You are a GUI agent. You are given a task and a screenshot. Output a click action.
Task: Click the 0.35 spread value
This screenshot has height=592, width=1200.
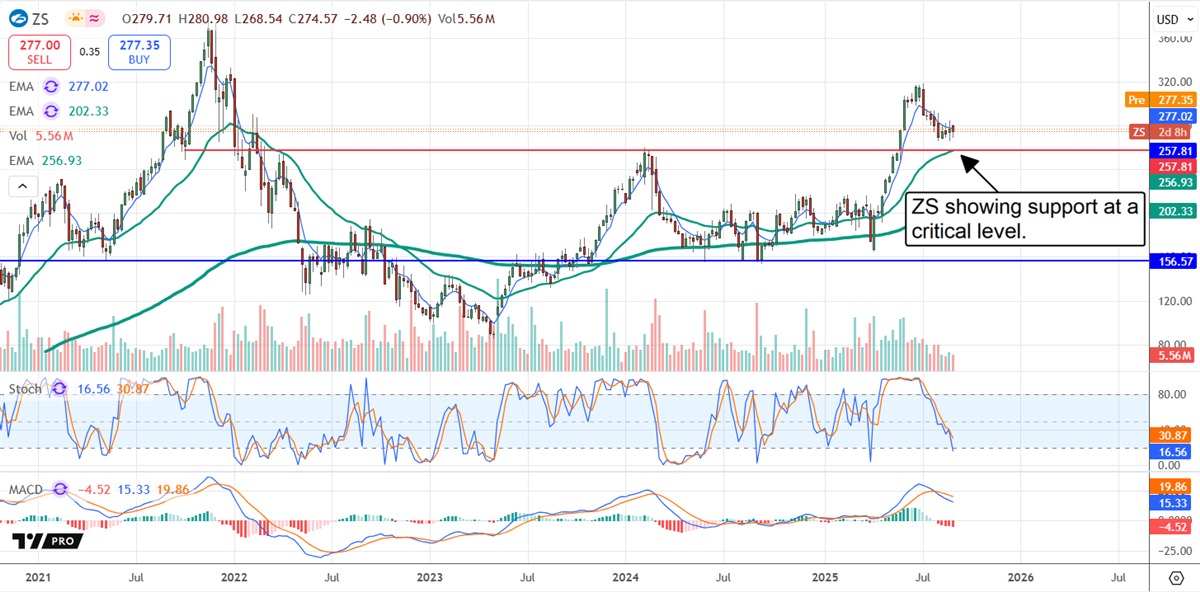[x=89, y=52]
